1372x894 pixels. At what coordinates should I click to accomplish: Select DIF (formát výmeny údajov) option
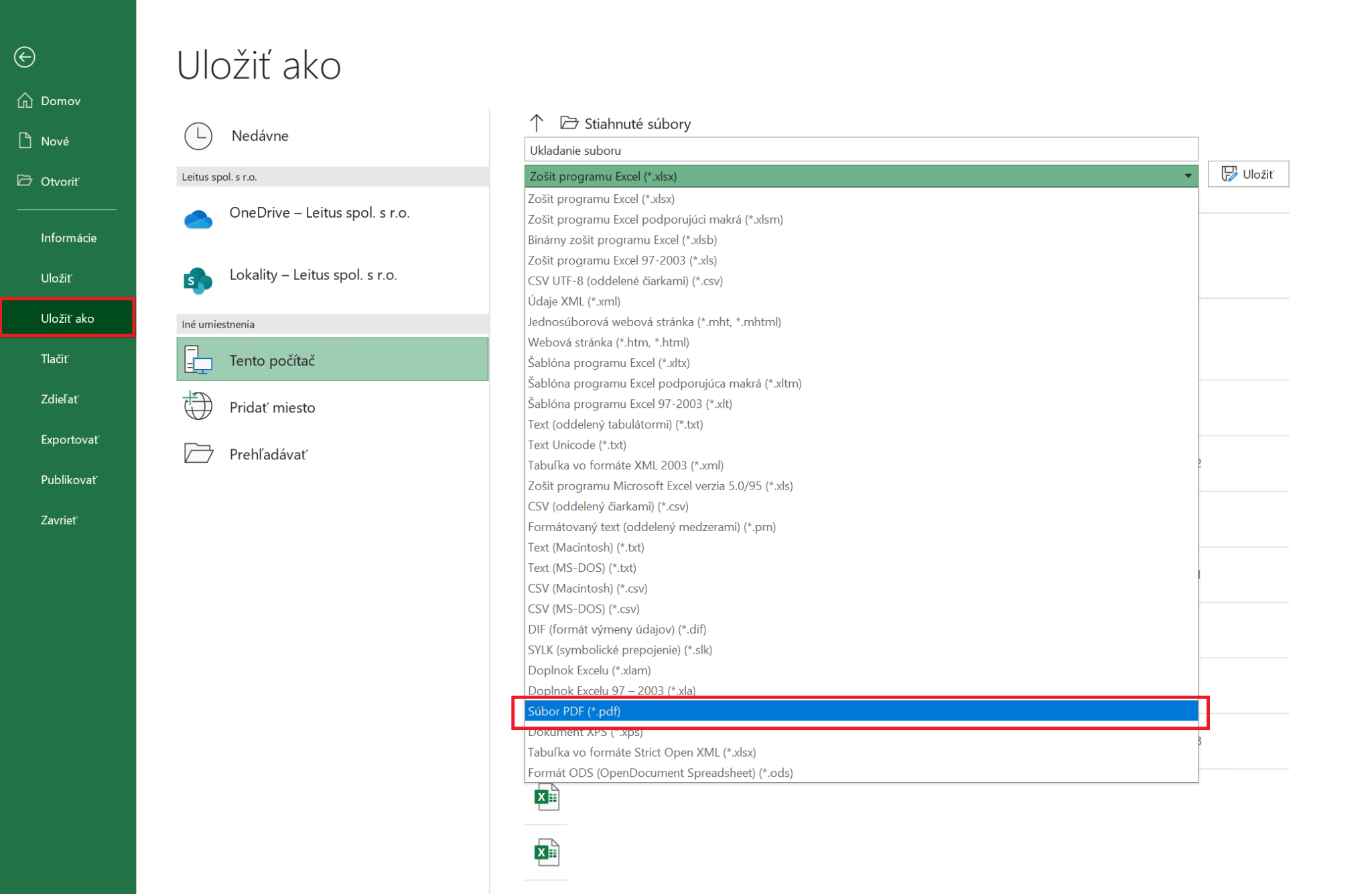861,629
